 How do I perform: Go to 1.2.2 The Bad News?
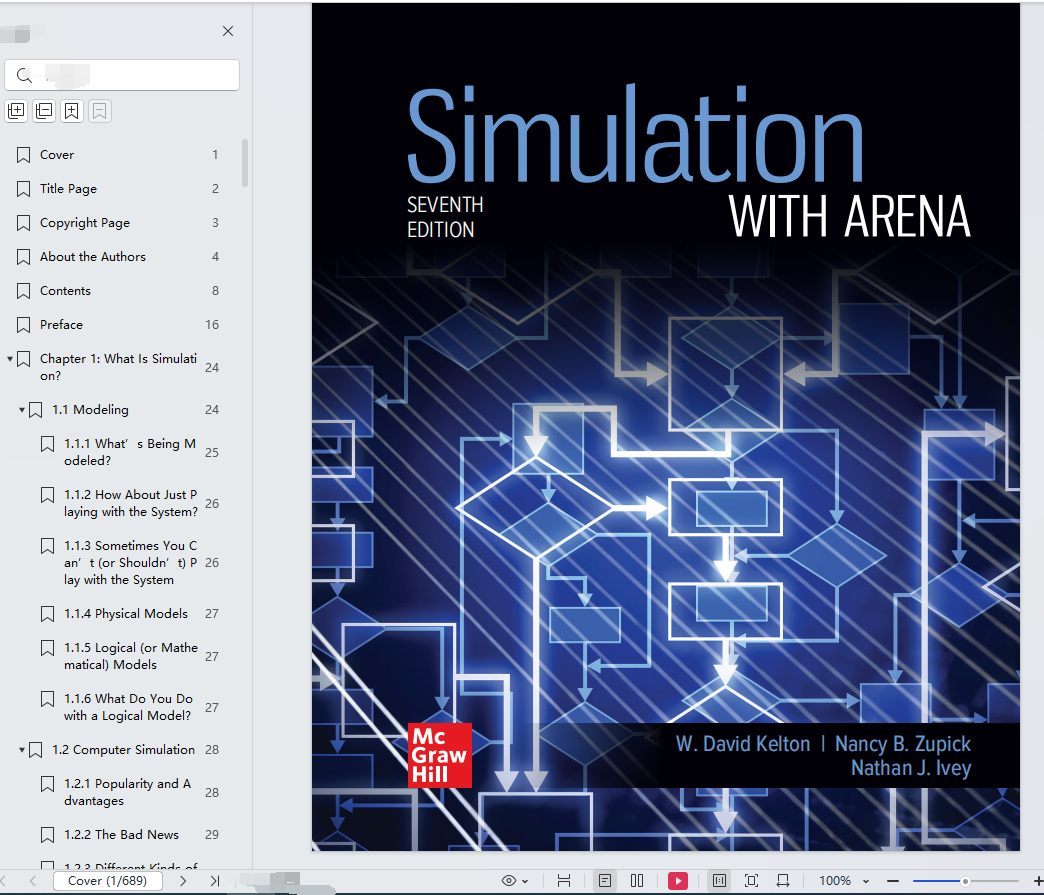121,834
